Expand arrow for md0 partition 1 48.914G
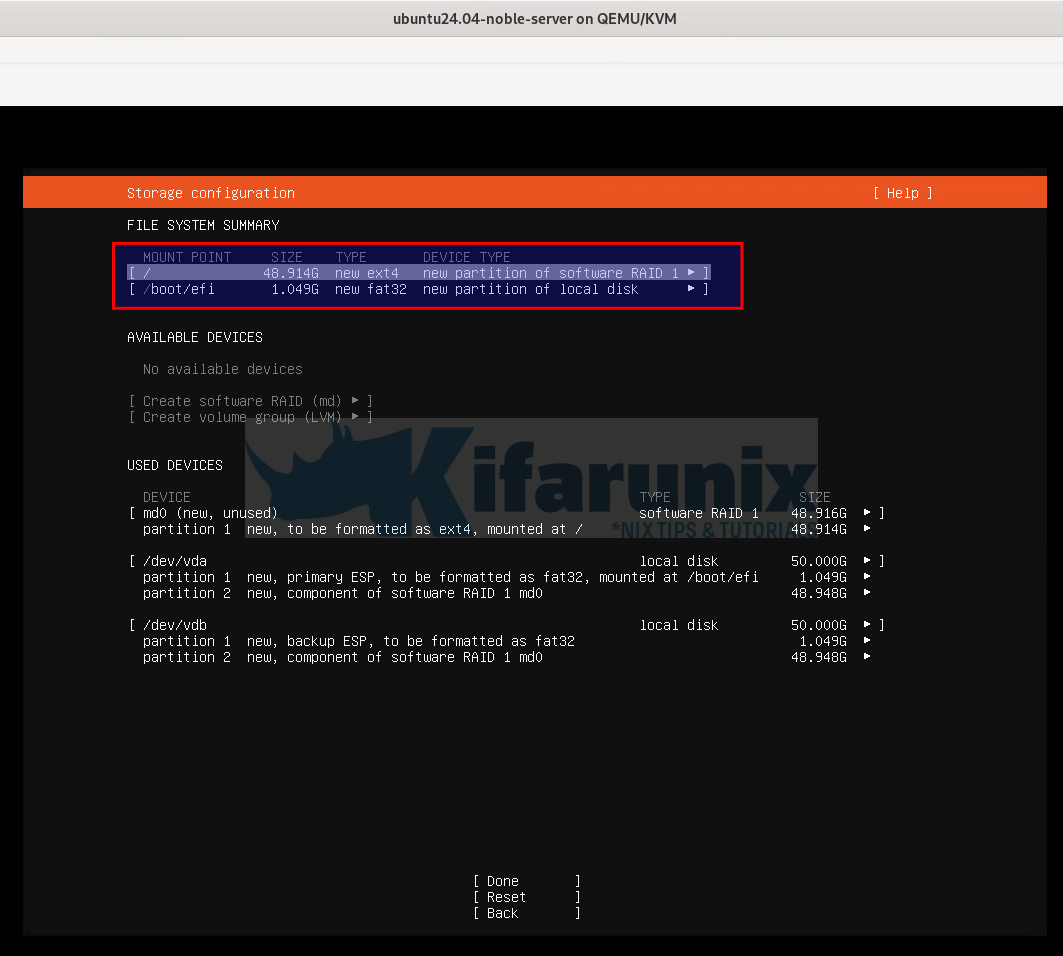Screen dimensions: 1063x956 click(867, 529)
